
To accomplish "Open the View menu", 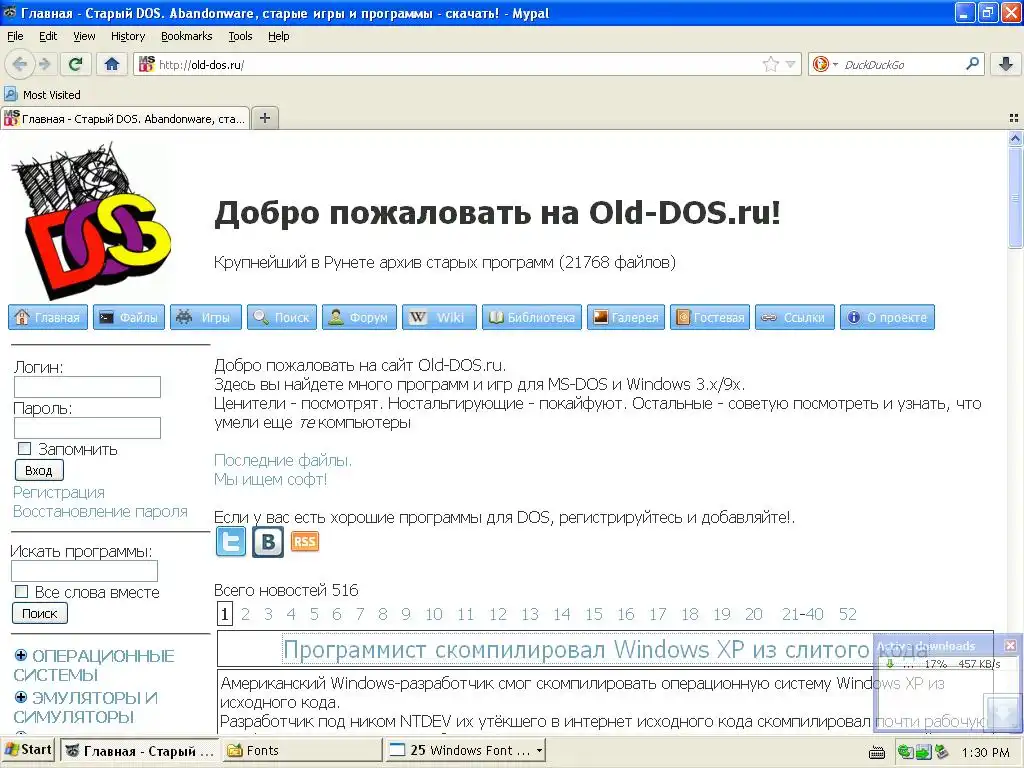I will click(84, 36).
